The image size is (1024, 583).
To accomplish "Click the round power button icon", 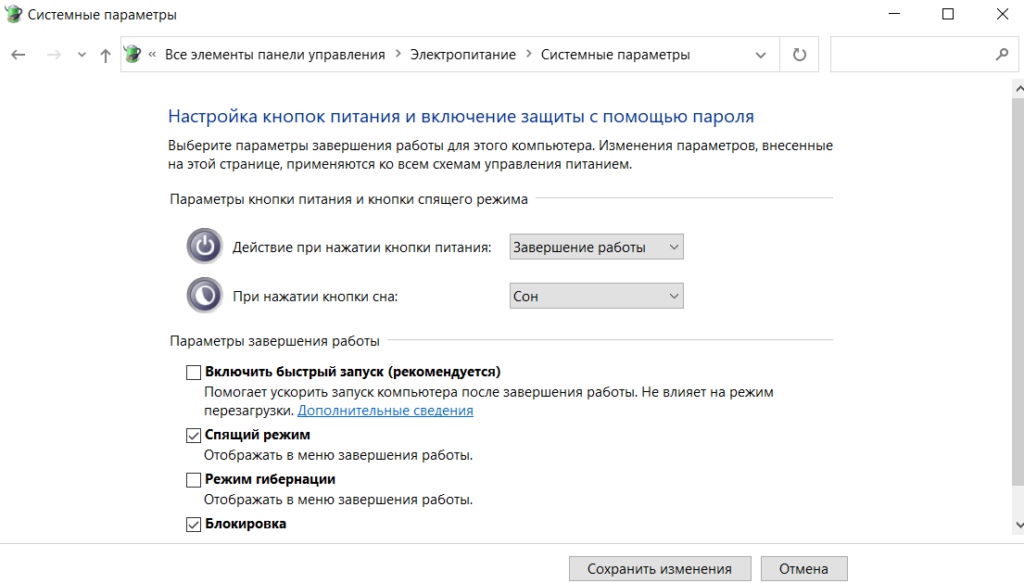I will coord(204,246).
